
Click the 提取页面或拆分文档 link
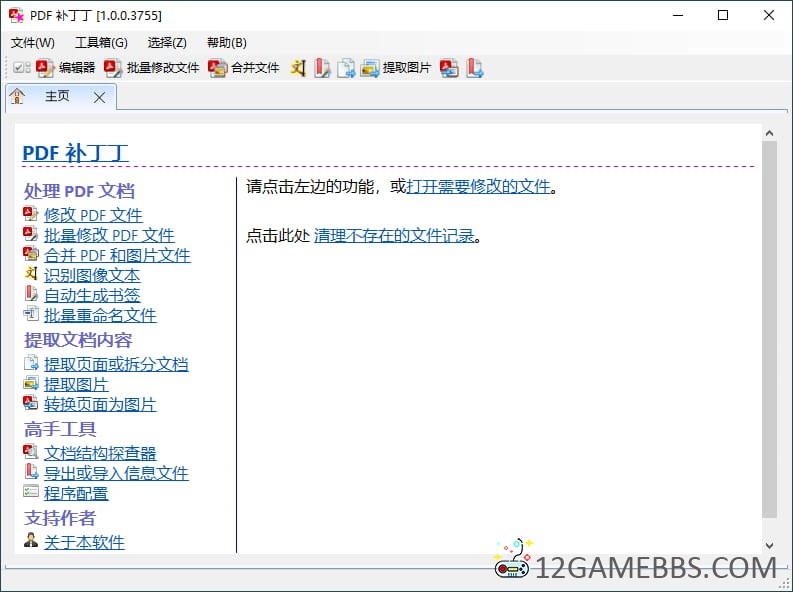click(116, 365)
